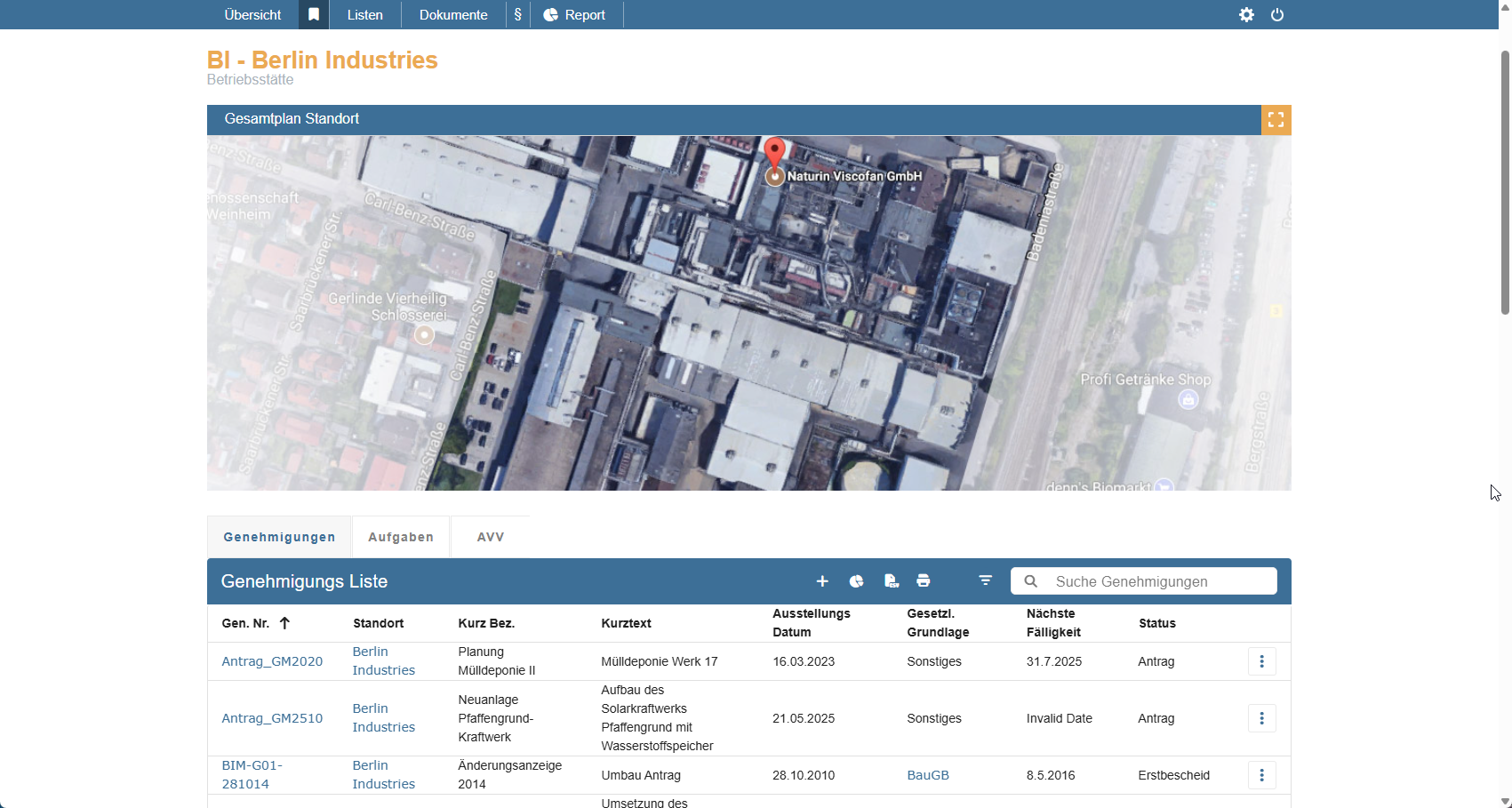Open the actions menu for Antrag_GM2020
Screen dimensions: 1512x808
(1261, 661)
